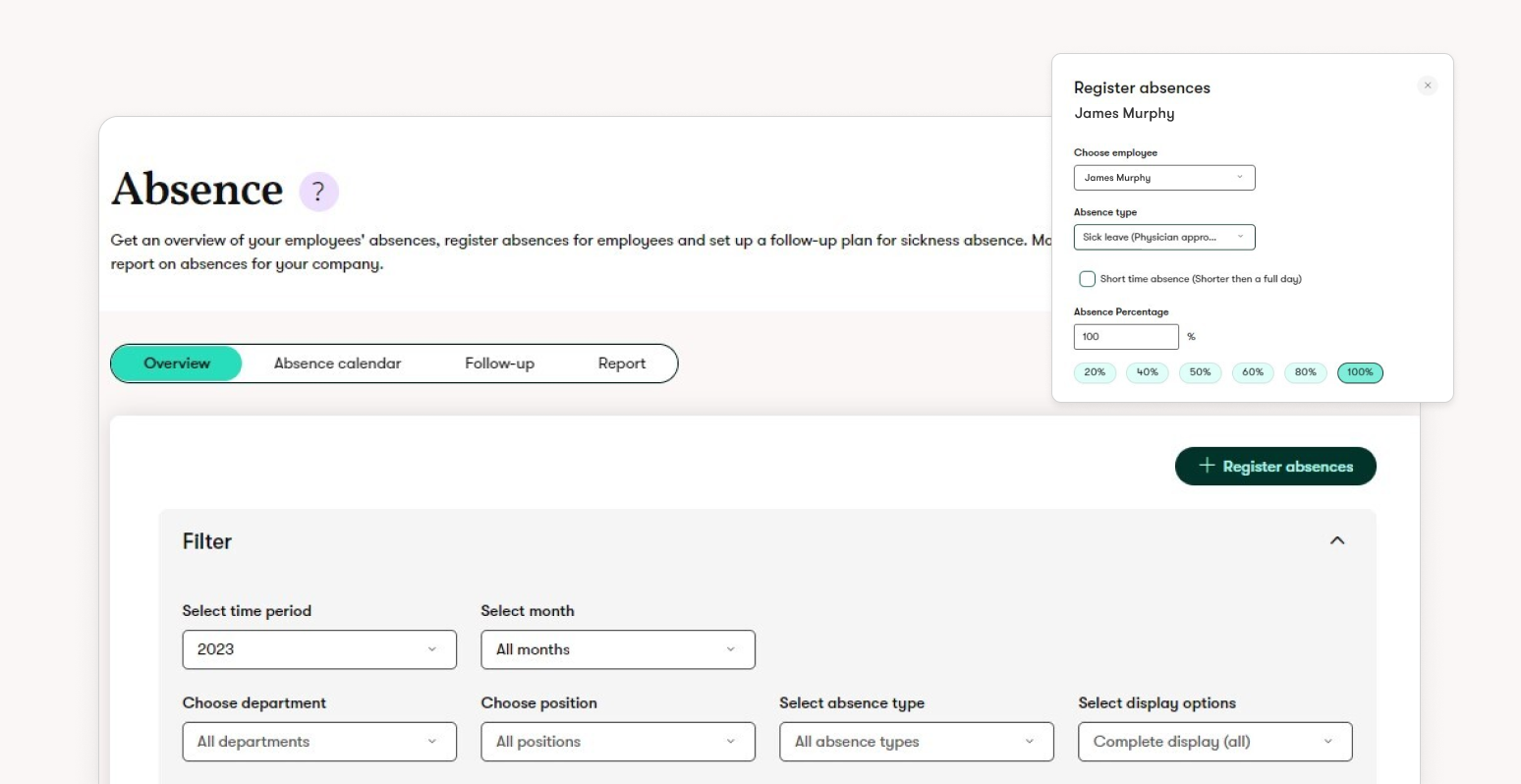Click the purple question mark help icon

click(318, 192)
